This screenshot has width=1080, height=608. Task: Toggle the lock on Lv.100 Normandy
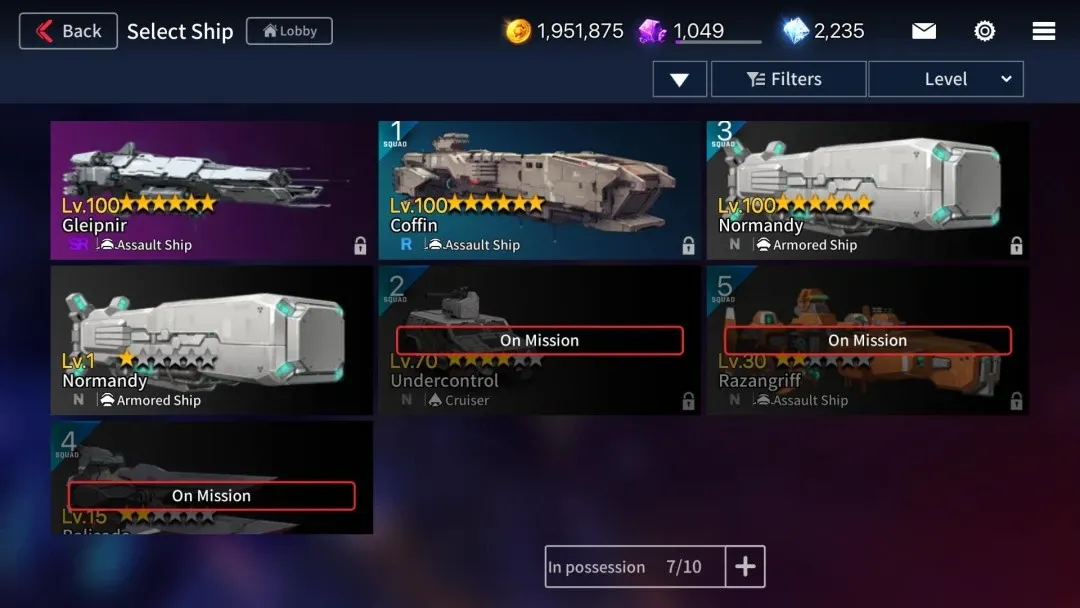point(1016,245)
